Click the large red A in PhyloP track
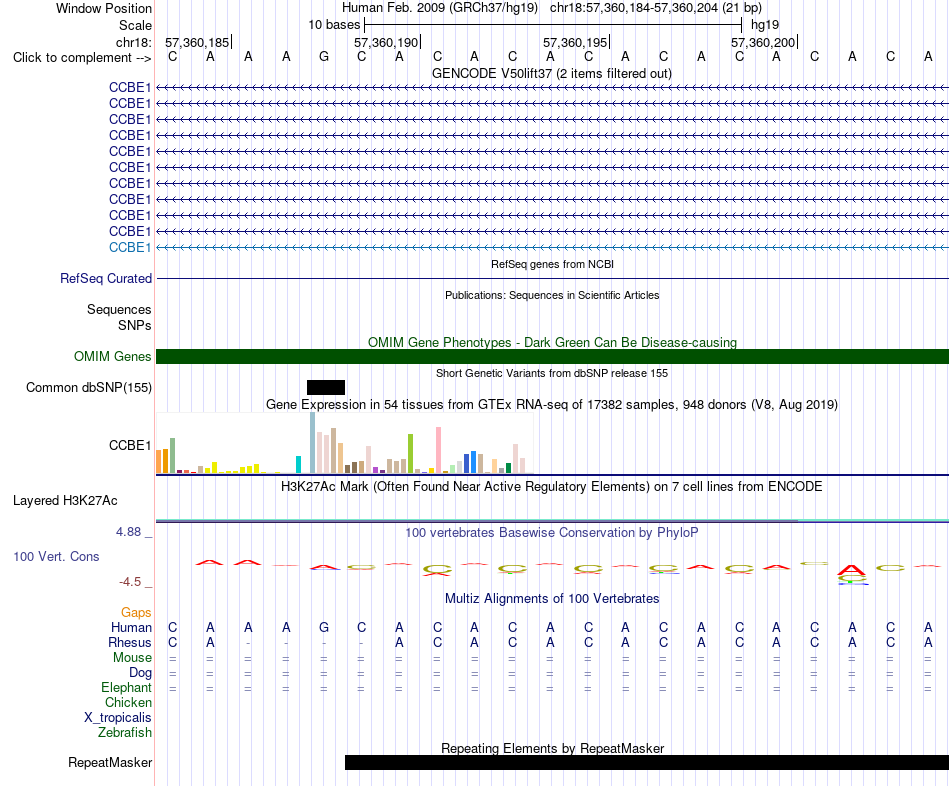 tap(852, 570)
